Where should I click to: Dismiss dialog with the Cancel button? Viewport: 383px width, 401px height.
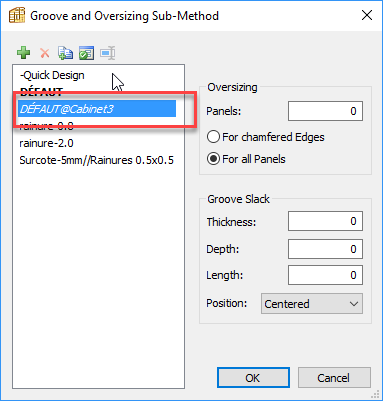pos(334,378)
